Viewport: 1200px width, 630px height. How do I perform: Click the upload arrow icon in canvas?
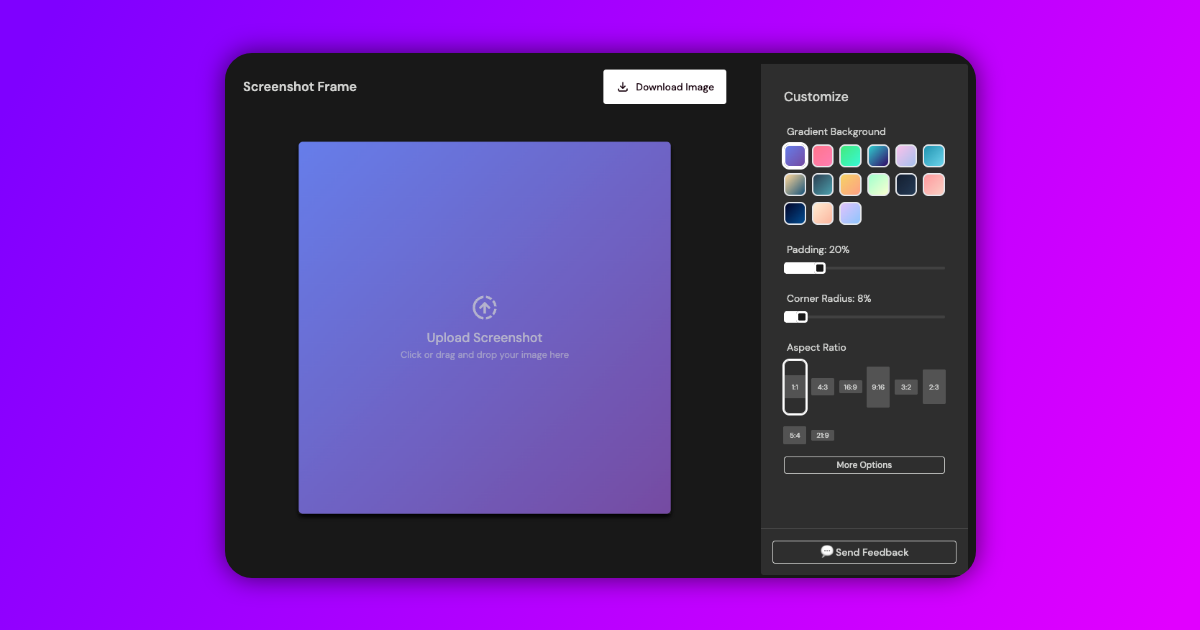tap(484, 307)
